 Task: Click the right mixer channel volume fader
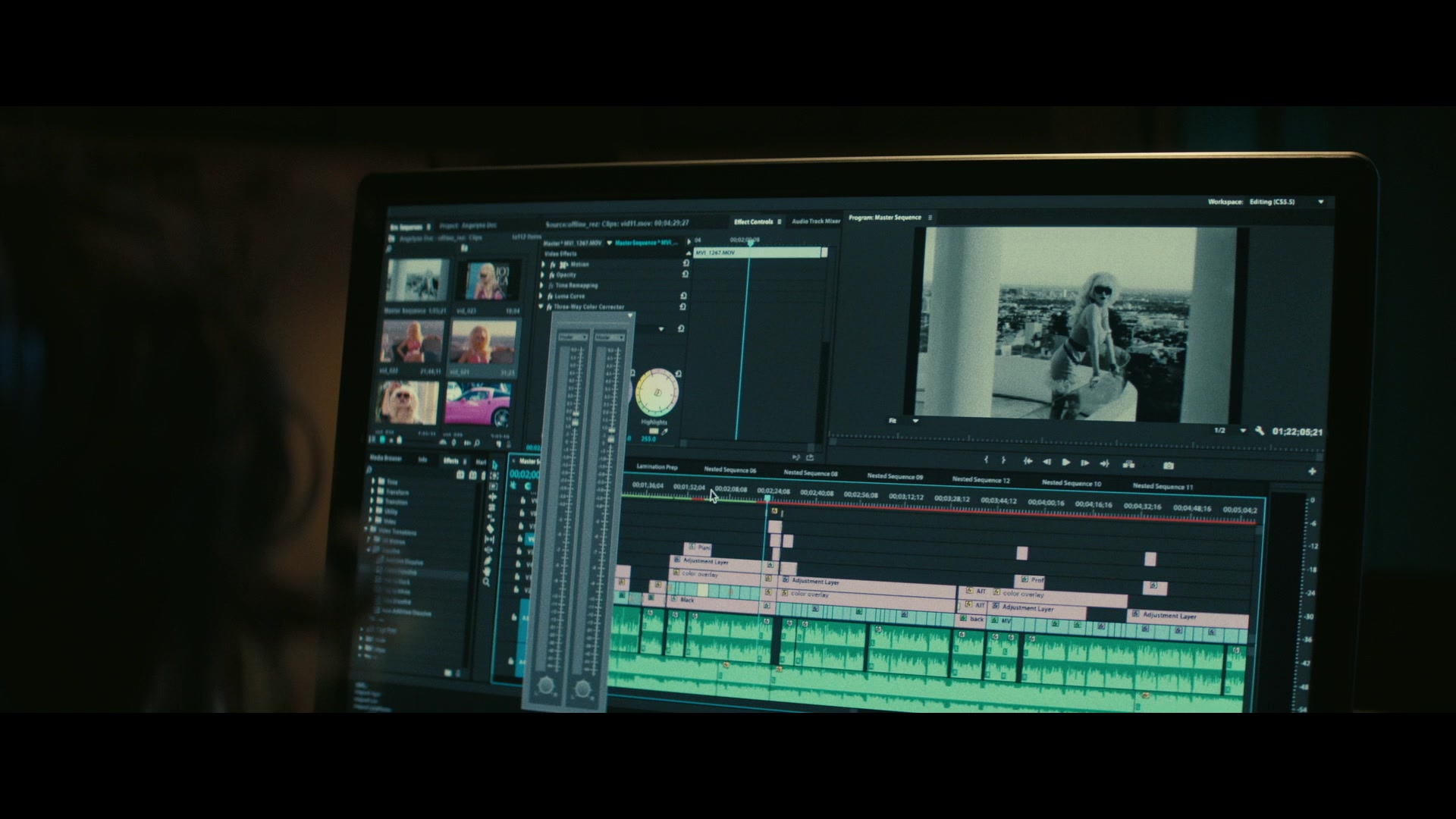tap(610, 434)
